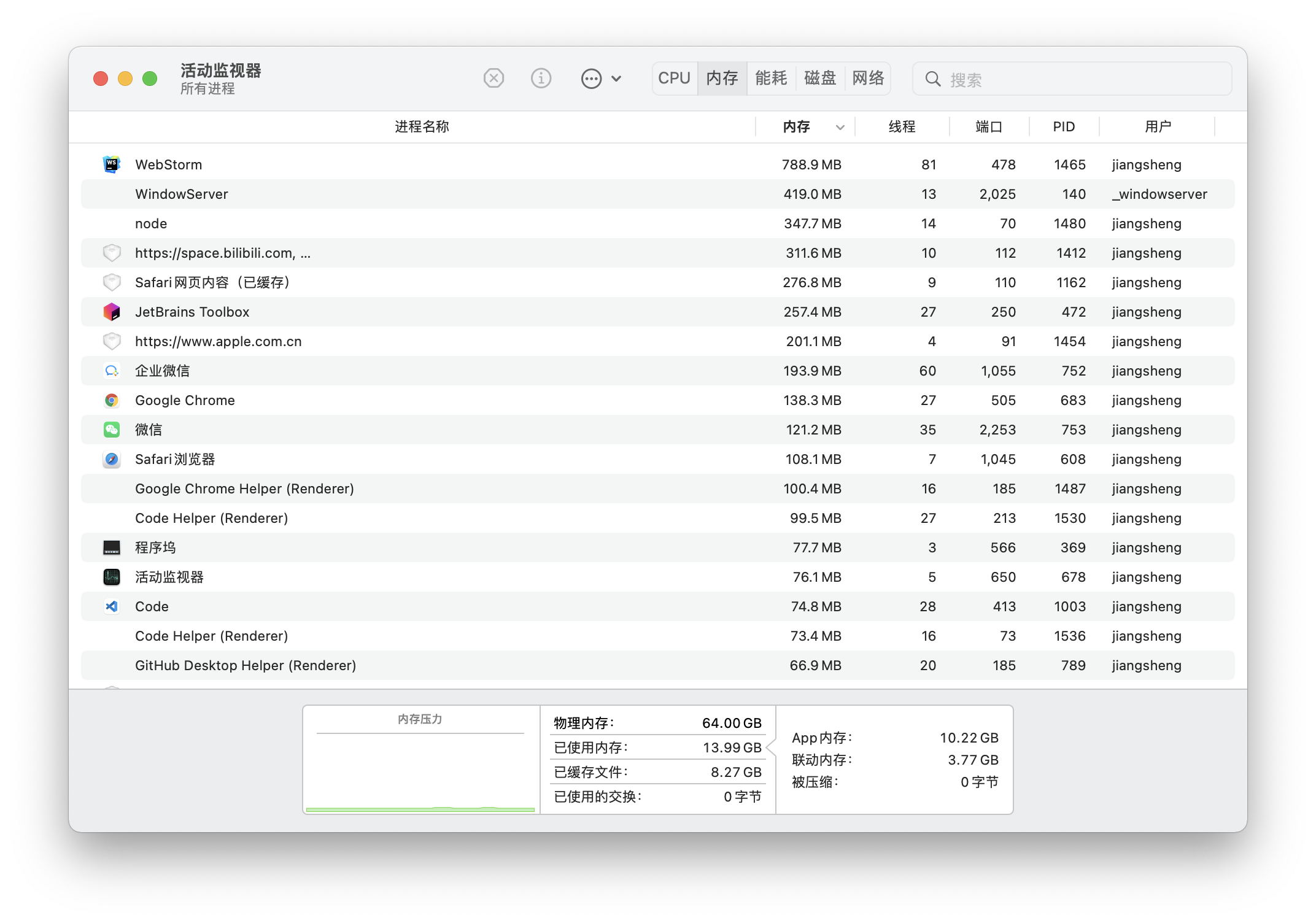This screenshot has width=1316, height=923.
Task: Sort by the PID column header
Action: [1064, 127]
